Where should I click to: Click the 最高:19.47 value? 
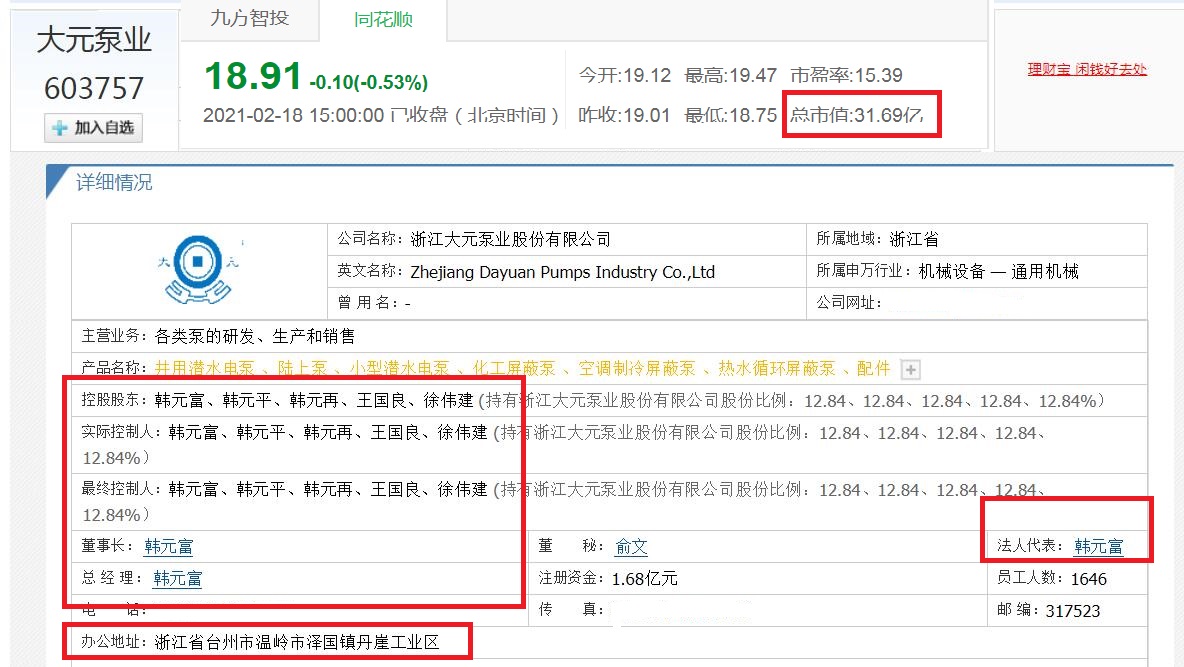[x=730, y=75]
